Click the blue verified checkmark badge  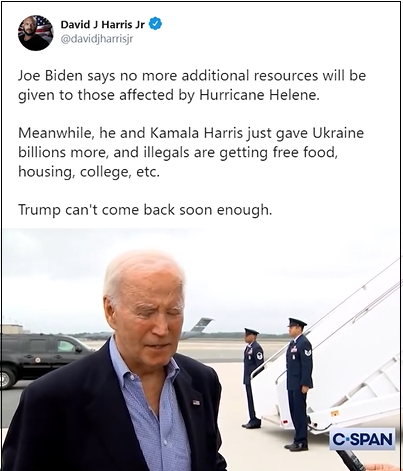coord(155,24)
